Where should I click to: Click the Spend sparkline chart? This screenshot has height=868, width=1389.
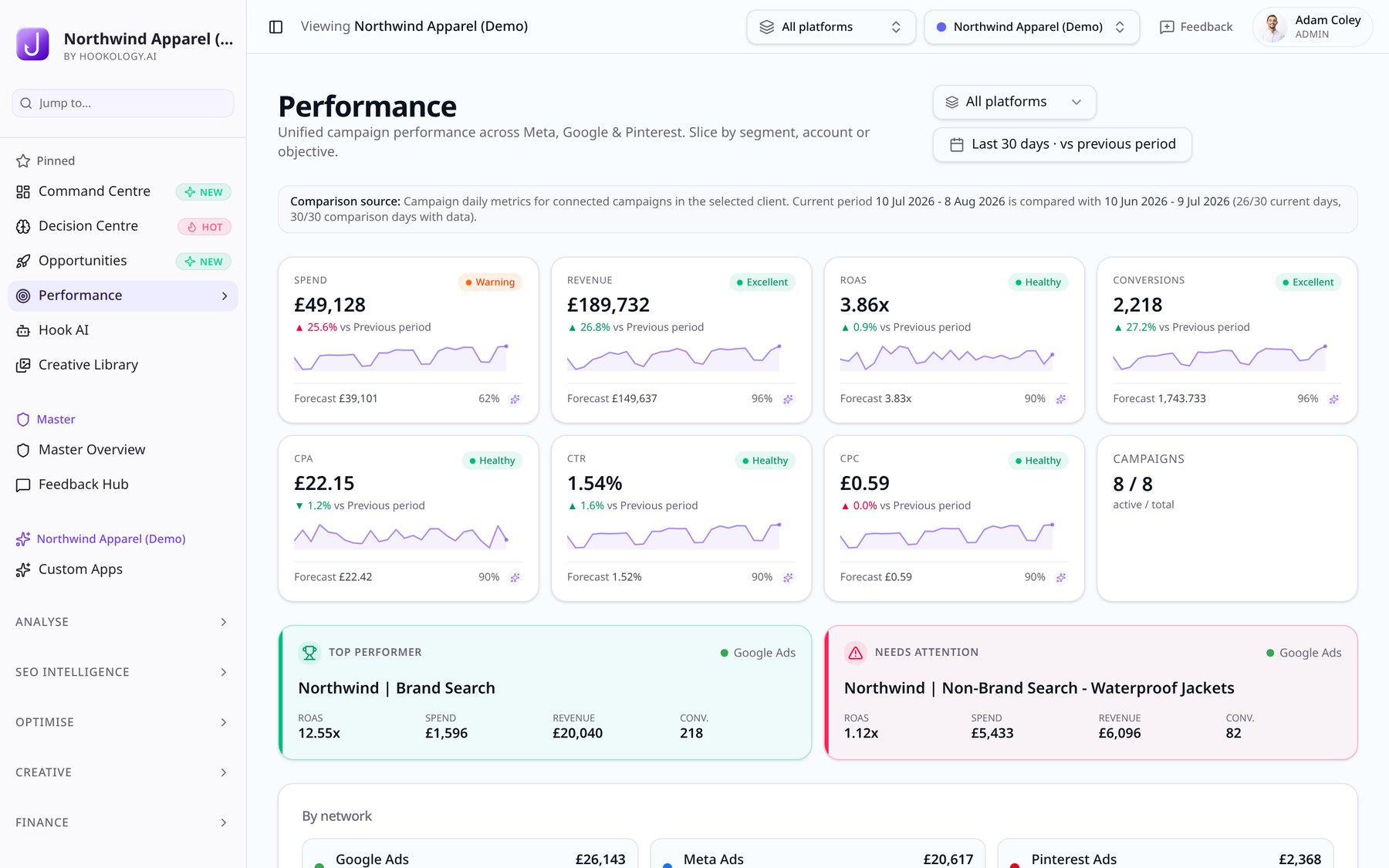400,358
